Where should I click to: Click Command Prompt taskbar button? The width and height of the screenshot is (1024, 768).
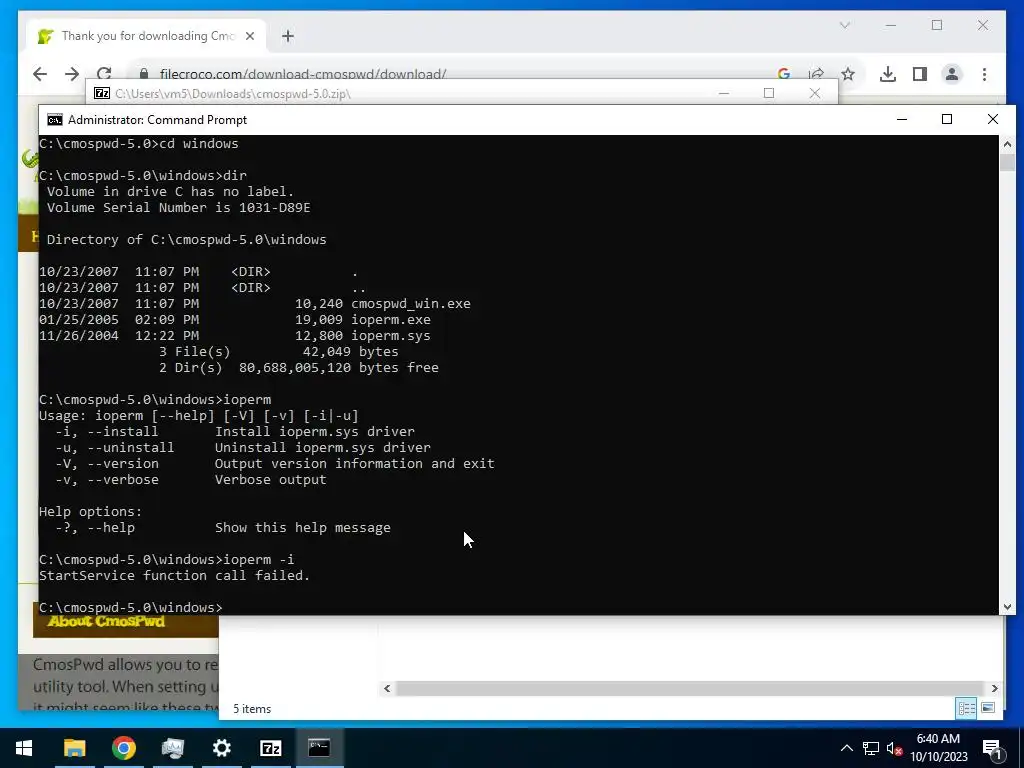[319, 748]
